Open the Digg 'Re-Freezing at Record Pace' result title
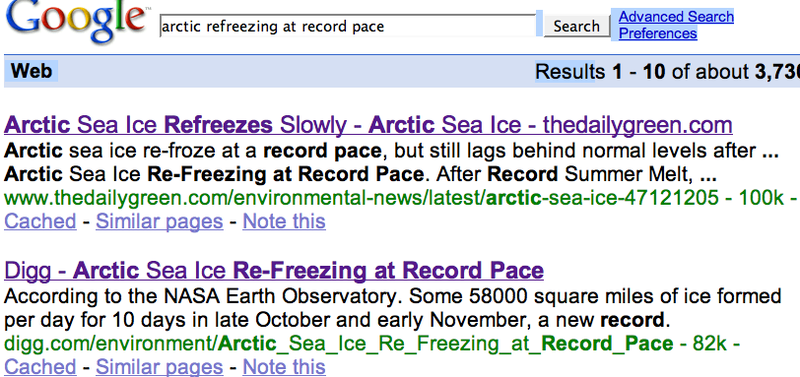Screen dimensions: 800x377 pyautogui.click(x=274, y=270)
